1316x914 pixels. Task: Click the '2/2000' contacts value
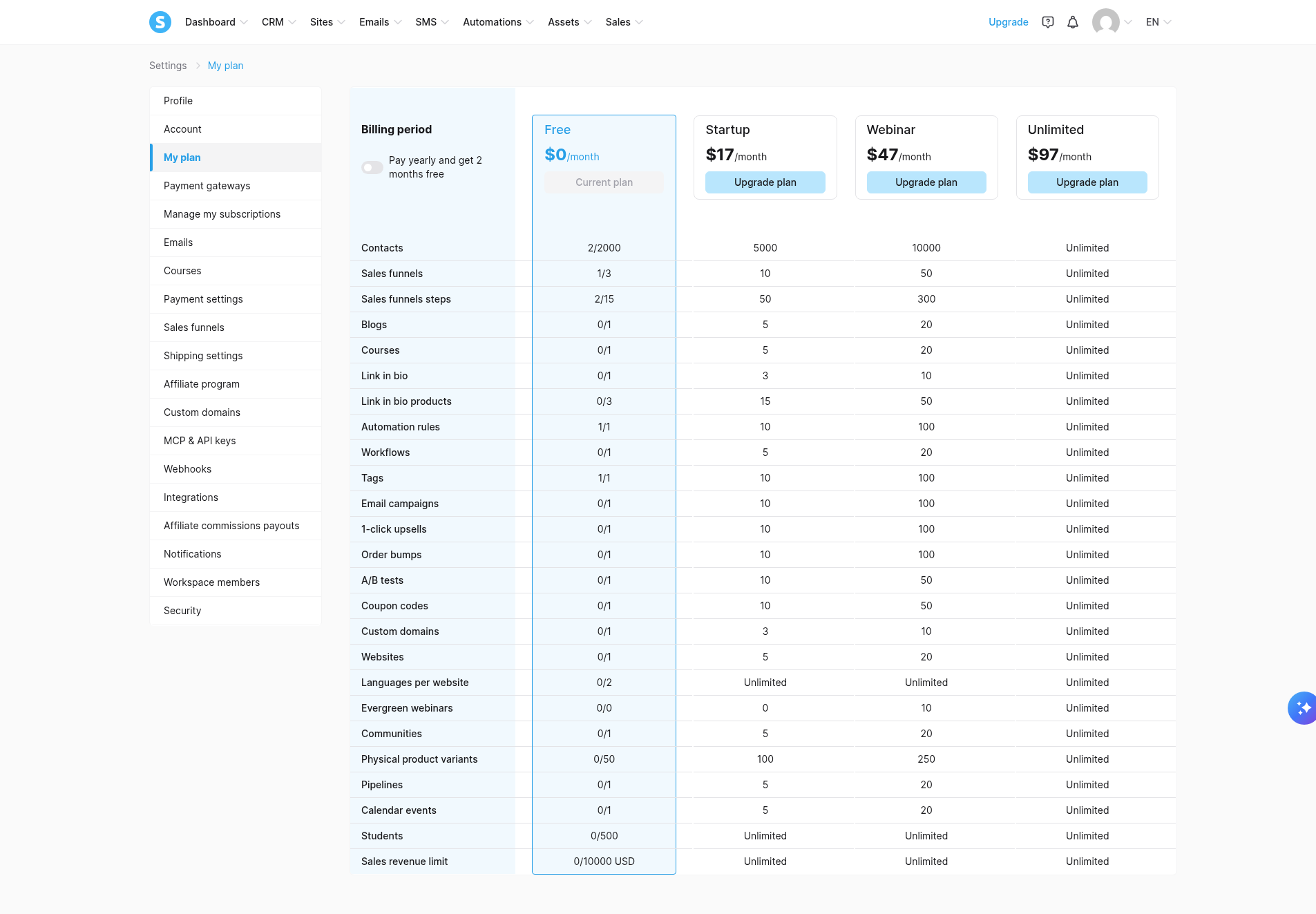pos(604,248)
